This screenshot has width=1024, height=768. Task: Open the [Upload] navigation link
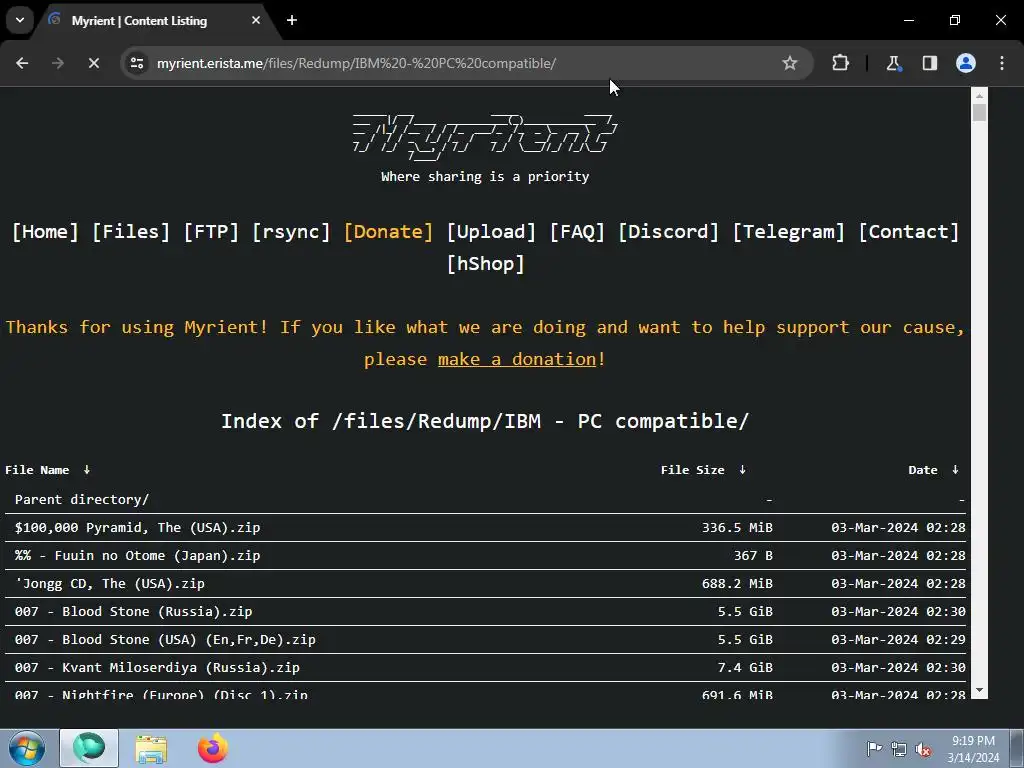(491, 232)
